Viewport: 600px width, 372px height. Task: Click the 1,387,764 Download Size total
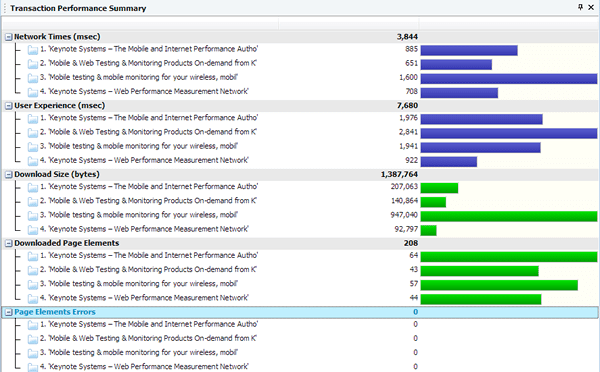(x=399, y=175)
